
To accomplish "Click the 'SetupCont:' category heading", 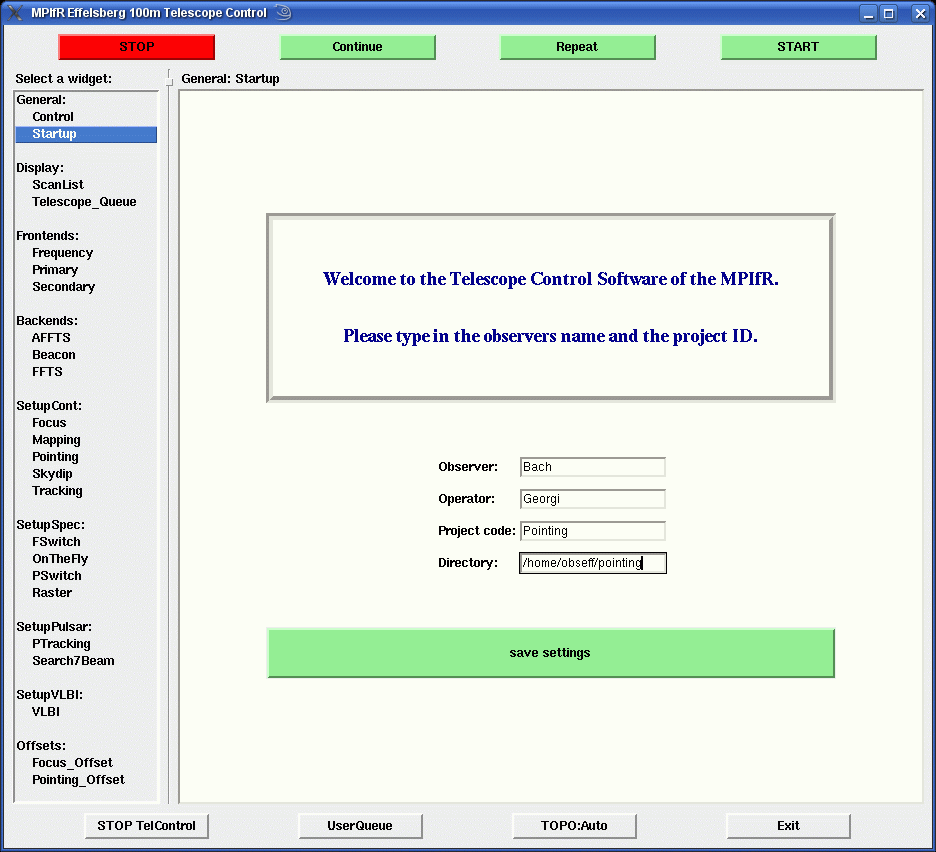I will coord(49,406).
